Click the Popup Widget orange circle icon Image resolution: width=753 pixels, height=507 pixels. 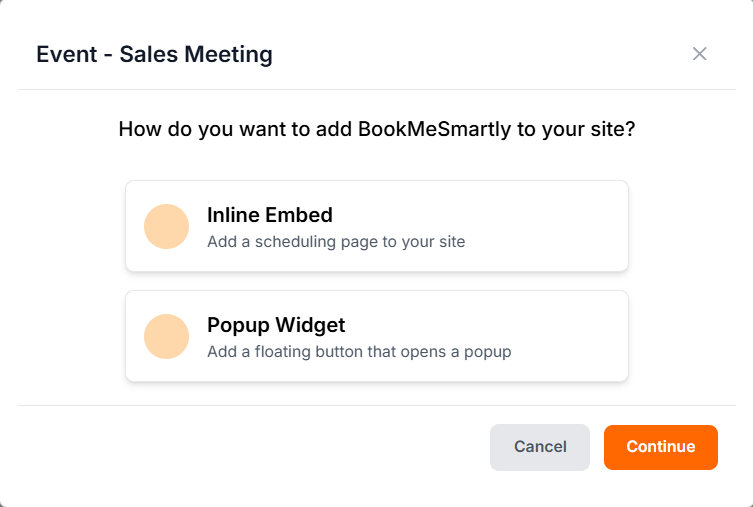pos(167,336)
